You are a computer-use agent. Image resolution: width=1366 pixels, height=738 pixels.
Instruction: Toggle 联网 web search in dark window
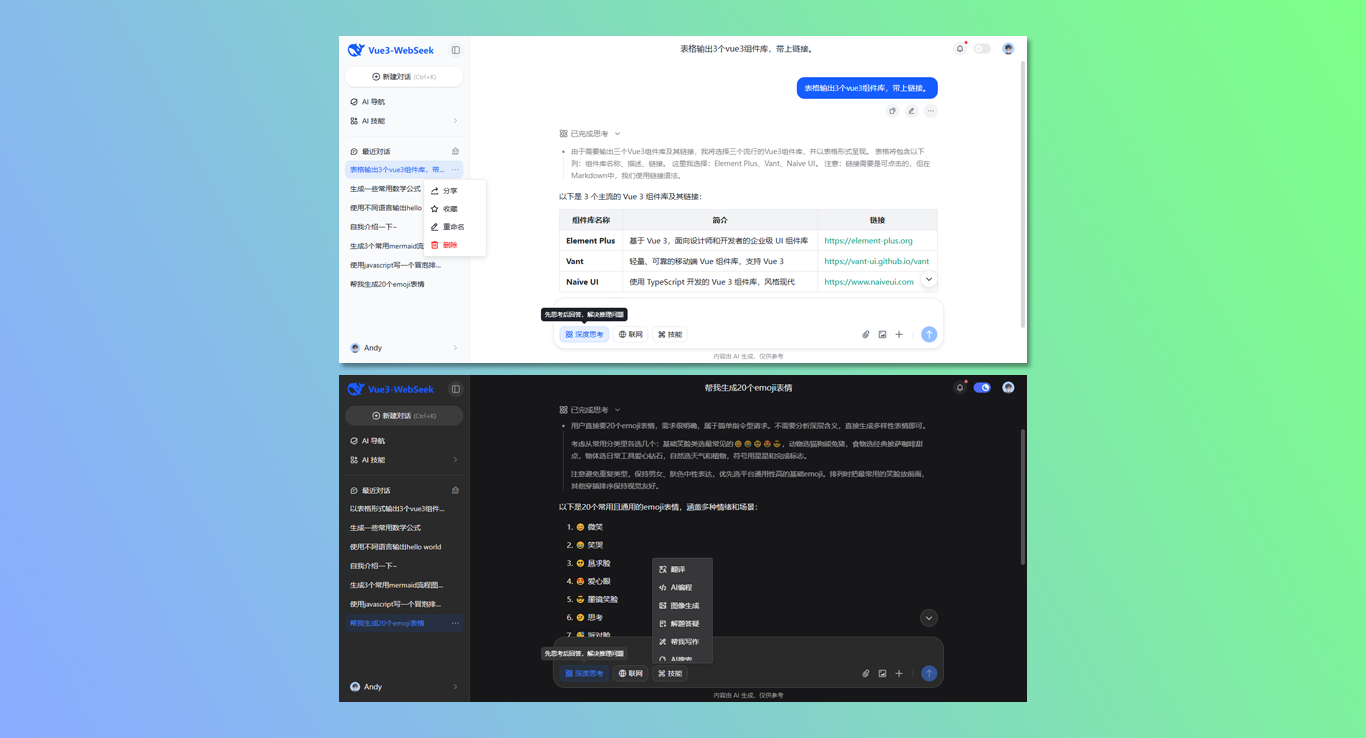tap(630, 674)
